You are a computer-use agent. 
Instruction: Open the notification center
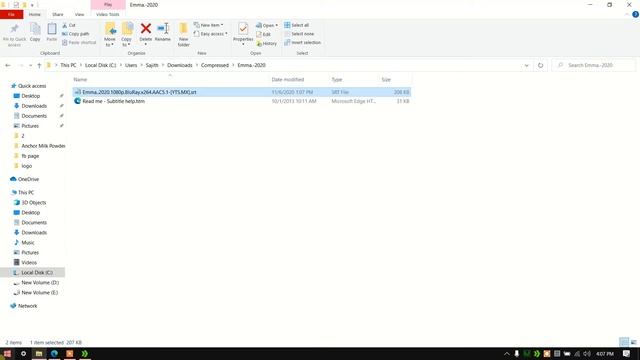(x=627, y=353)
